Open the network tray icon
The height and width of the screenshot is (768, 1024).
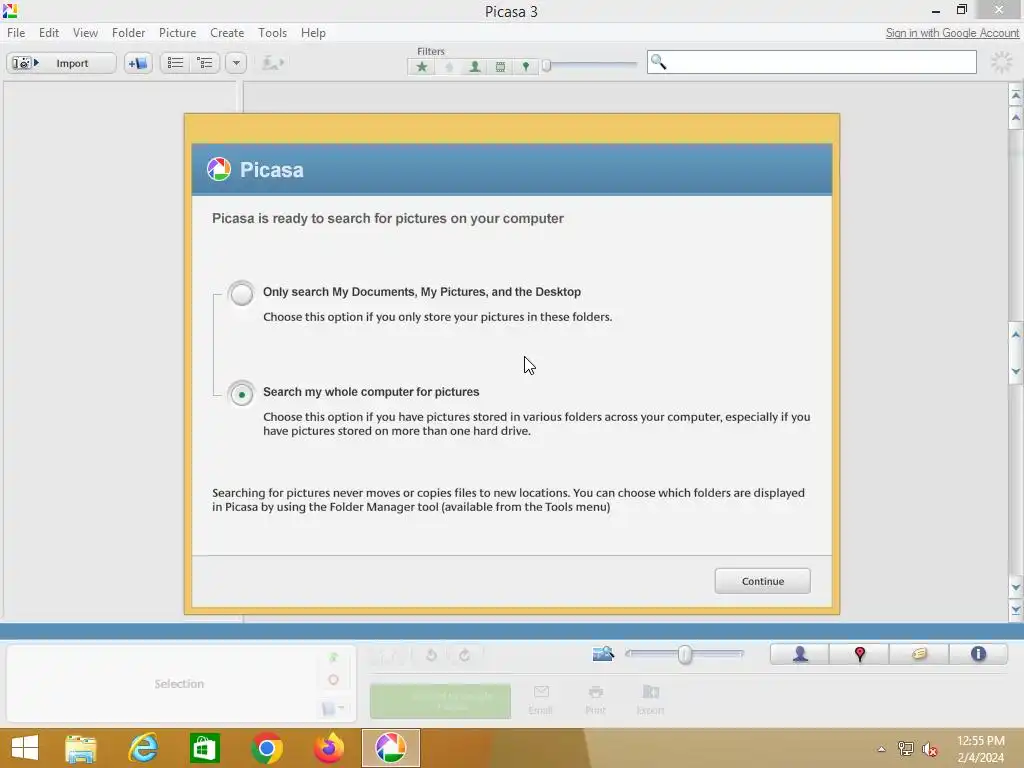905,749
